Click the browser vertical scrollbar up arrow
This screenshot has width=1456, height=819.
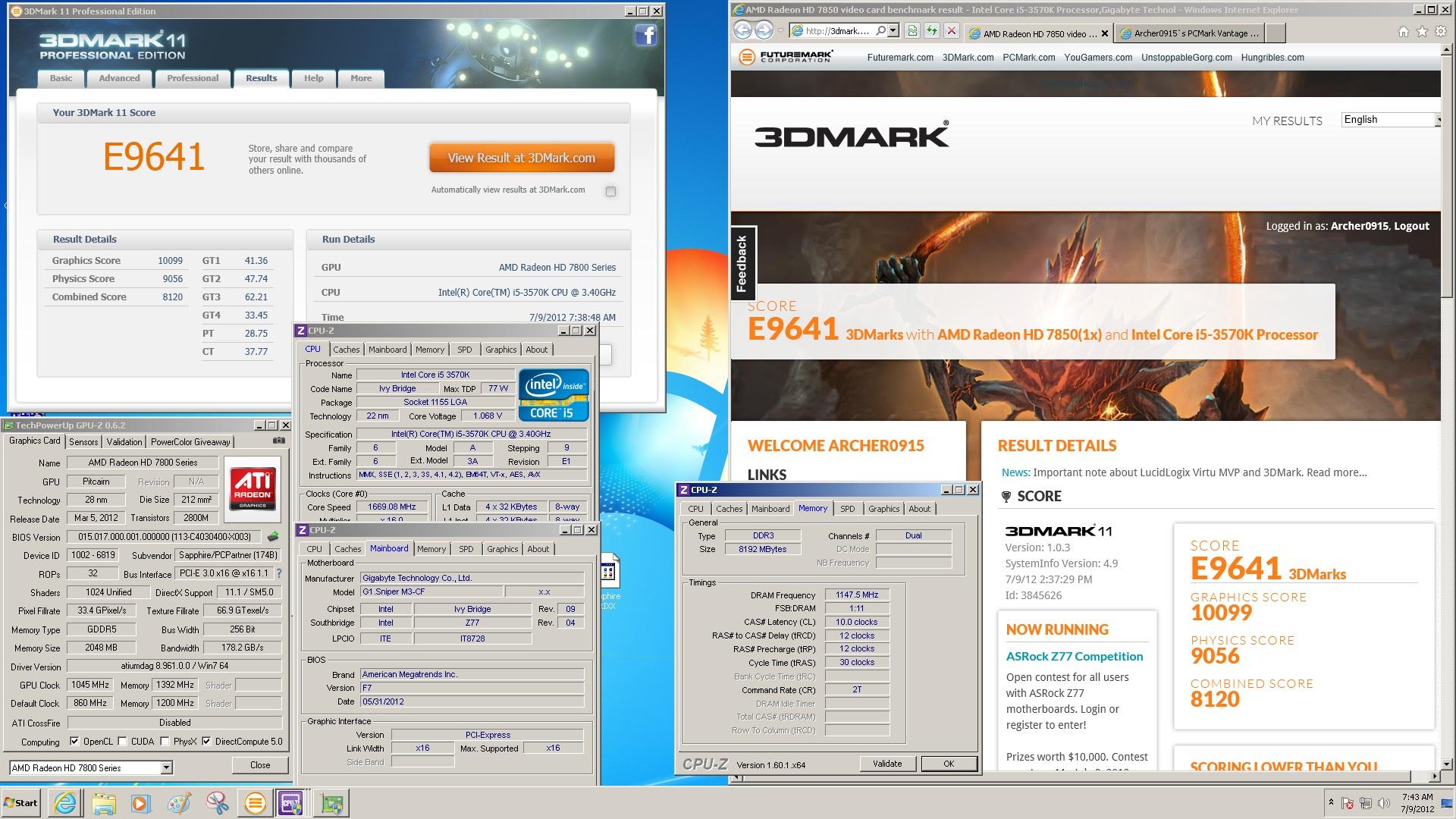[x=1448, y=49]
